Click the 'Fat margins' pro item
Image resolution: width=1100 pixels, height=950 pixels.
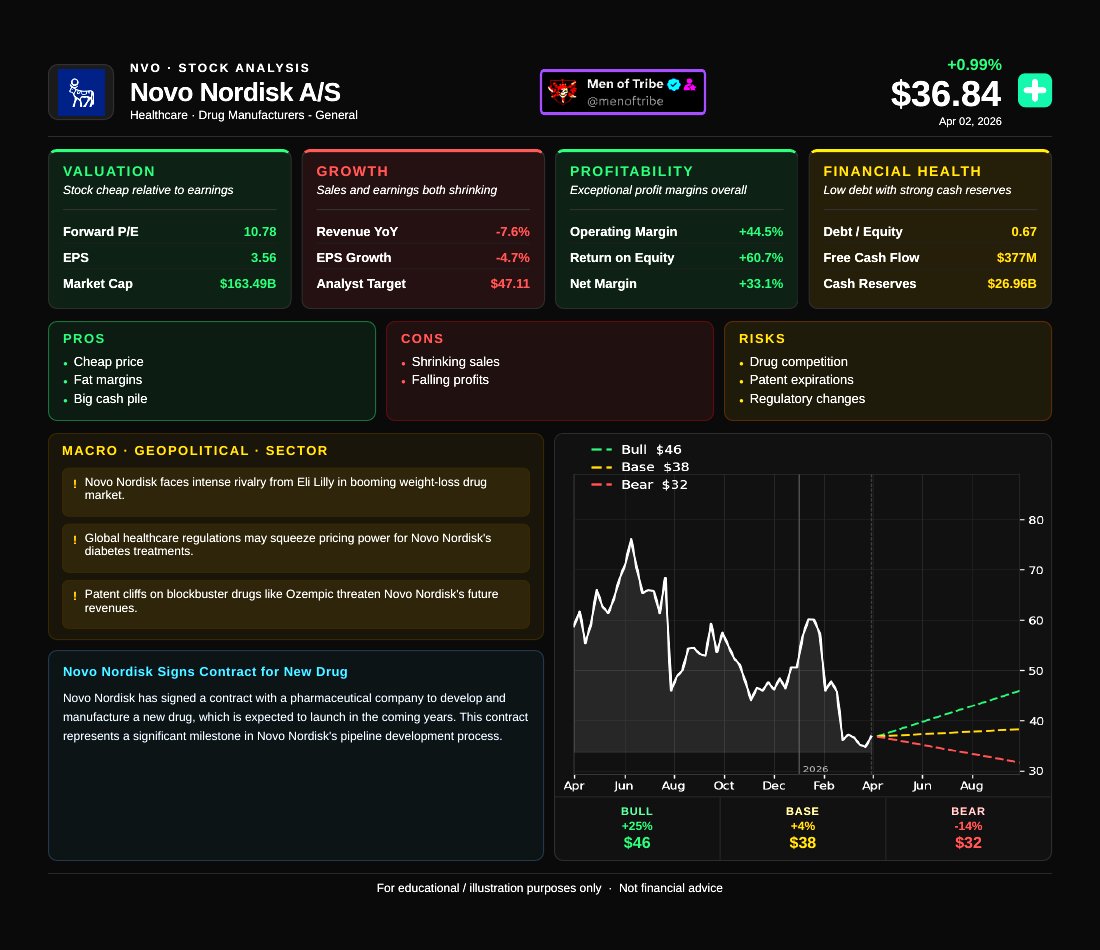coord(107,380)
